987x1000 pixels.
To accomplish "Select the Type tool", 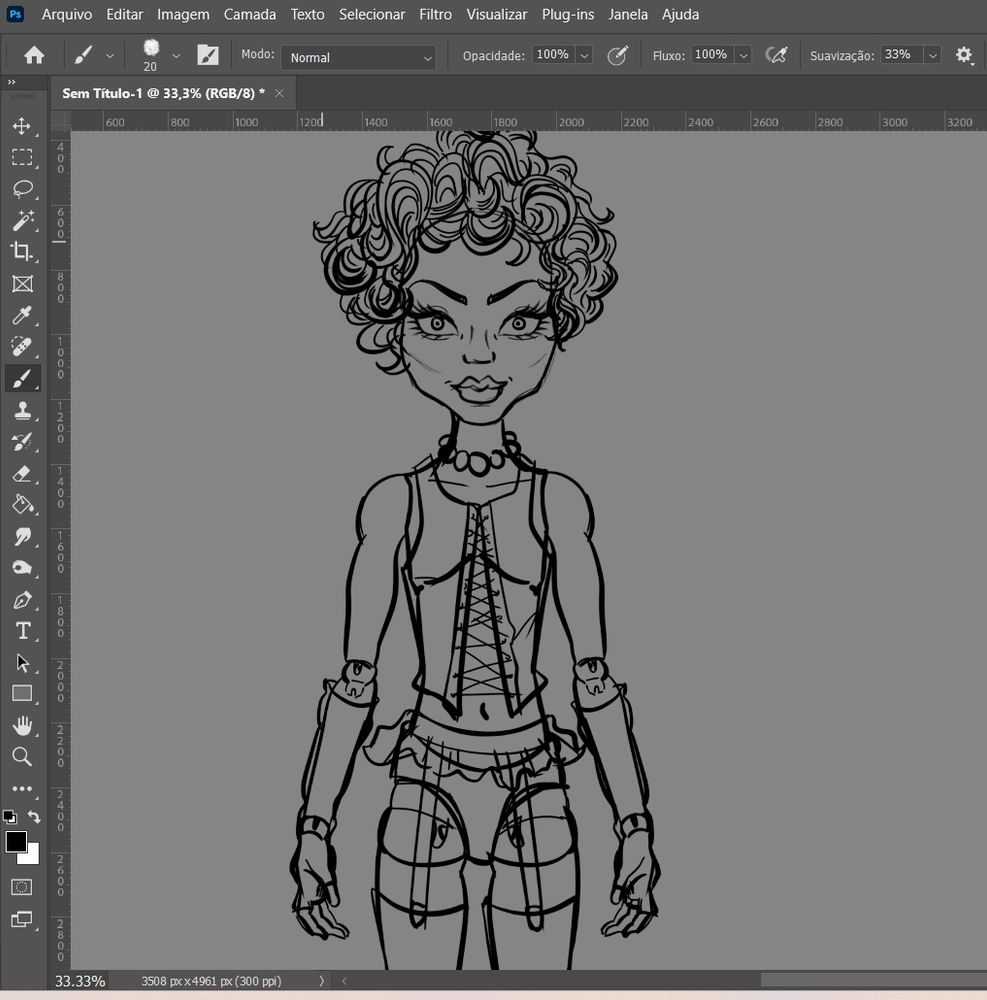I will pyautogui.click(x=22, y=631).
